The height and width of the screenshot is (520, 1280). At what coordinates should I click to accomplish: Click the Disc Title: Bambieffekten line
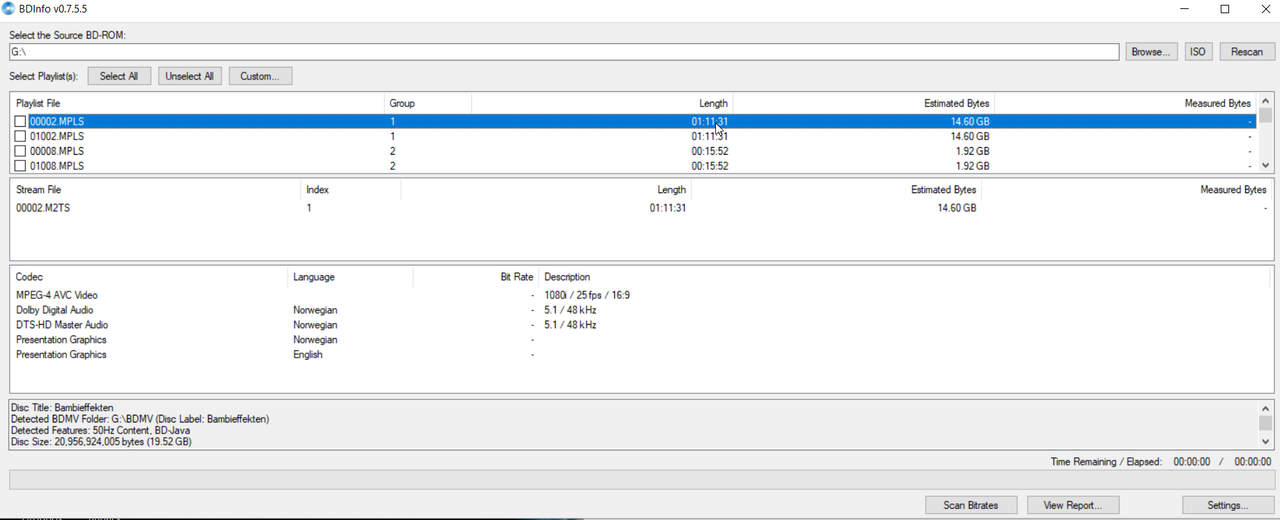(x=62, y=408)
